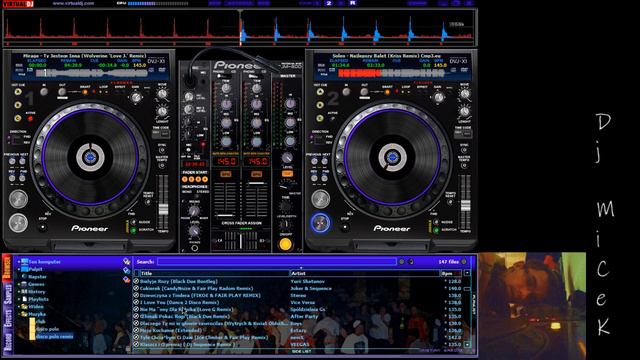The image size is (640, 360).
Task: Select the Napster tree item
Action: click(37, 277)
